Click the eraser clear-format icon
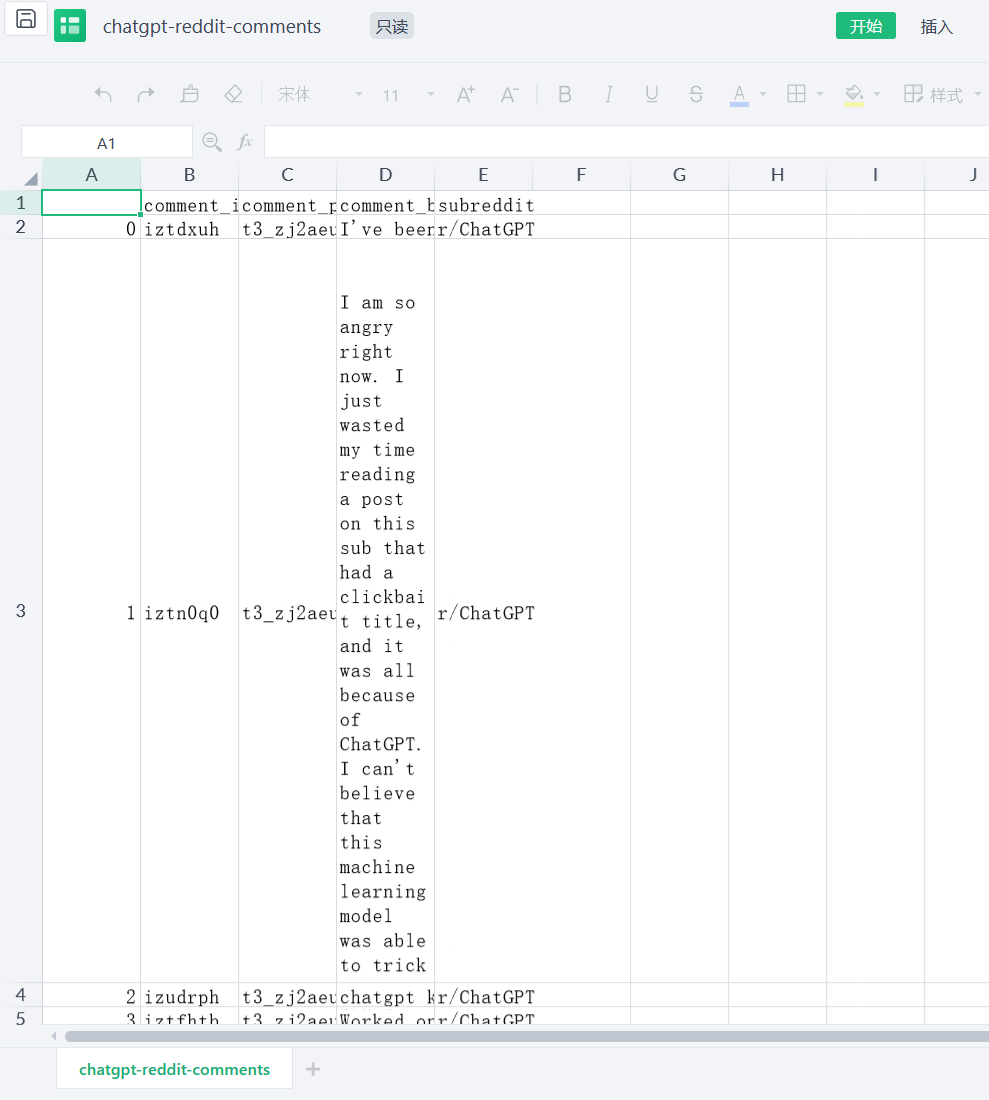Screen dimensions: 989x1100 [x=234, y=94]
